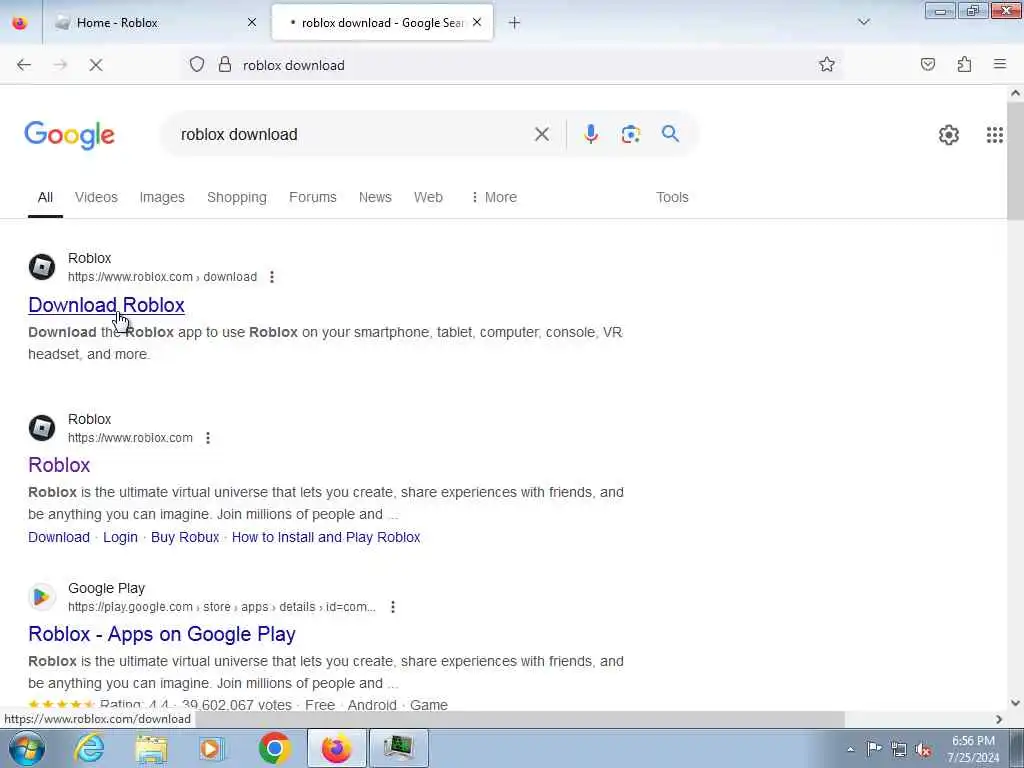This screenshot has width=1024, height=768.
Task: Open the Firefox hamburger application menu
Action: [1000, 64]
